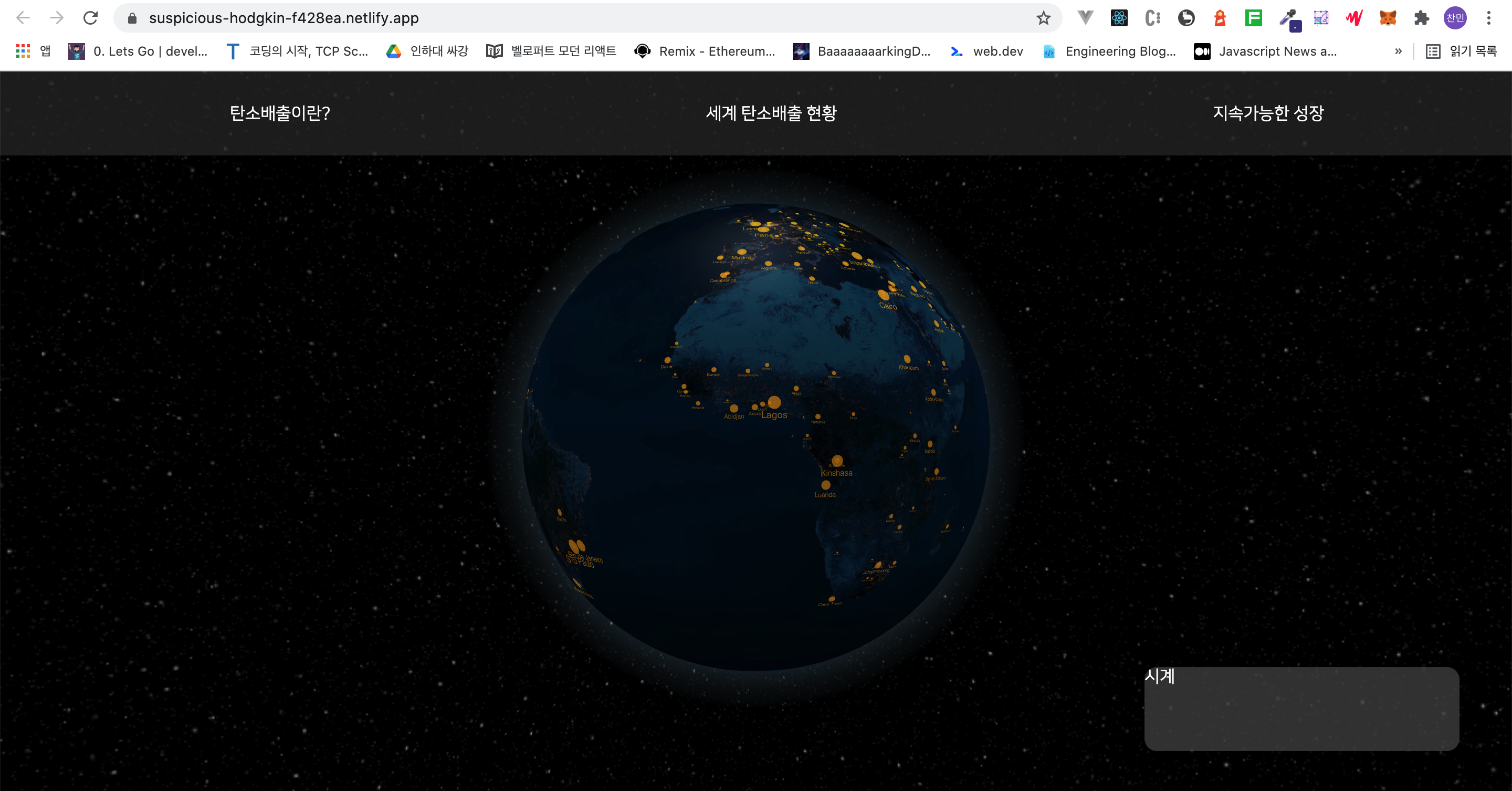This screenshot has width=1512, height=791.
Task: Click the Lagos marker on globe
Action: click(774, 403)
